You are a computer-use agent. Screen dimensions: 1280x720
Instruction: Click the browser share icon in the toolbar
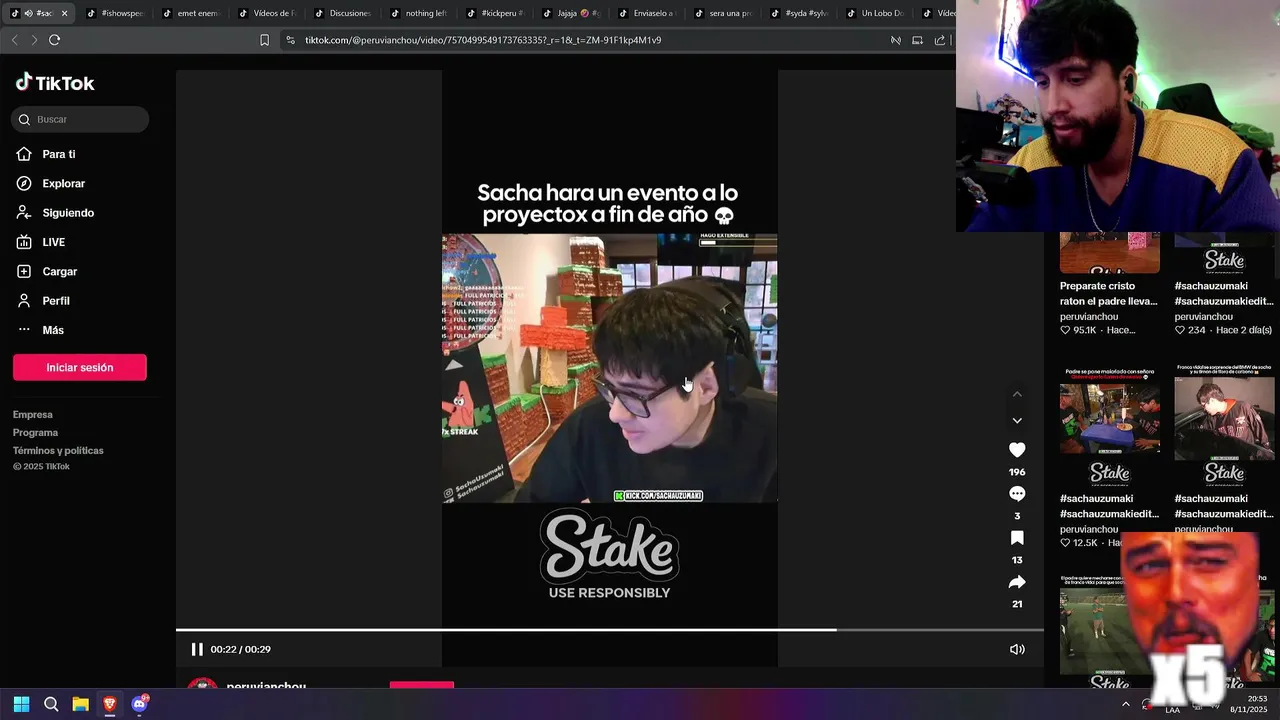(940, 40)
